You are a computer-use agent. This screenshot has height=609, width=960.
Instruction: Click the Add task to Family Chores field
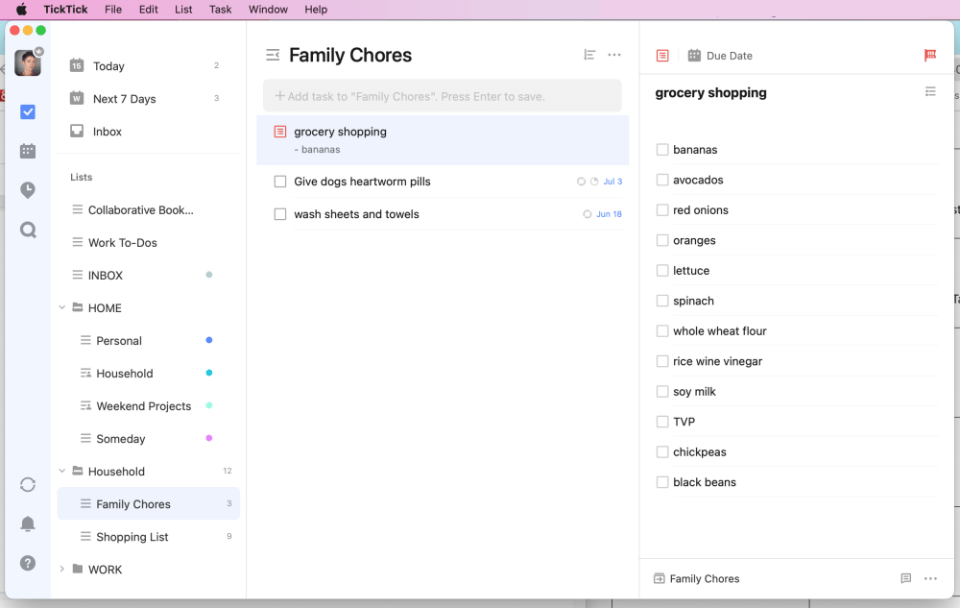(x=442, y=96)
